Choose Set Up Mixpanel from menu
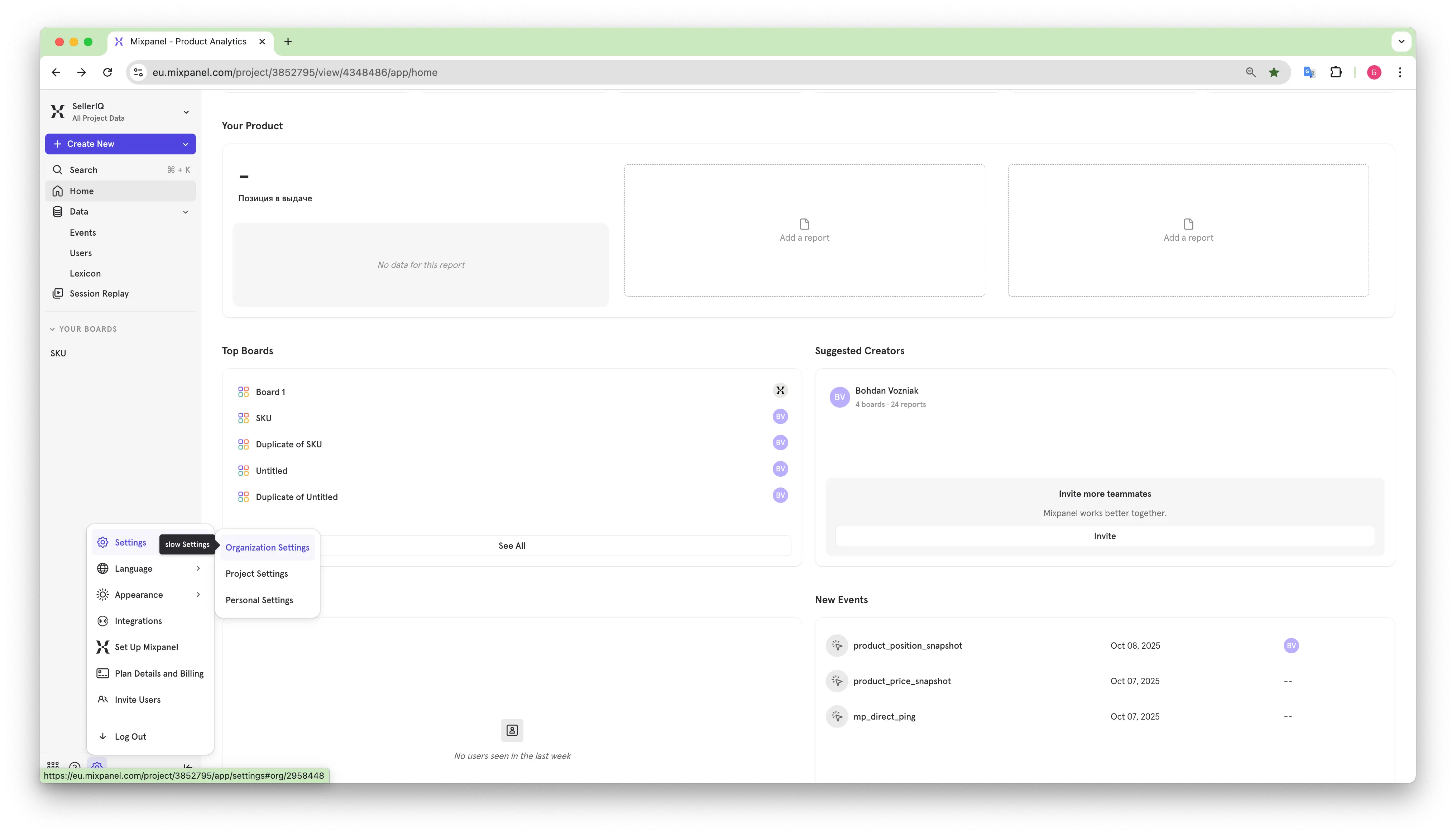The height and width of the screenshot is (836, 1456). coord(150,647)
